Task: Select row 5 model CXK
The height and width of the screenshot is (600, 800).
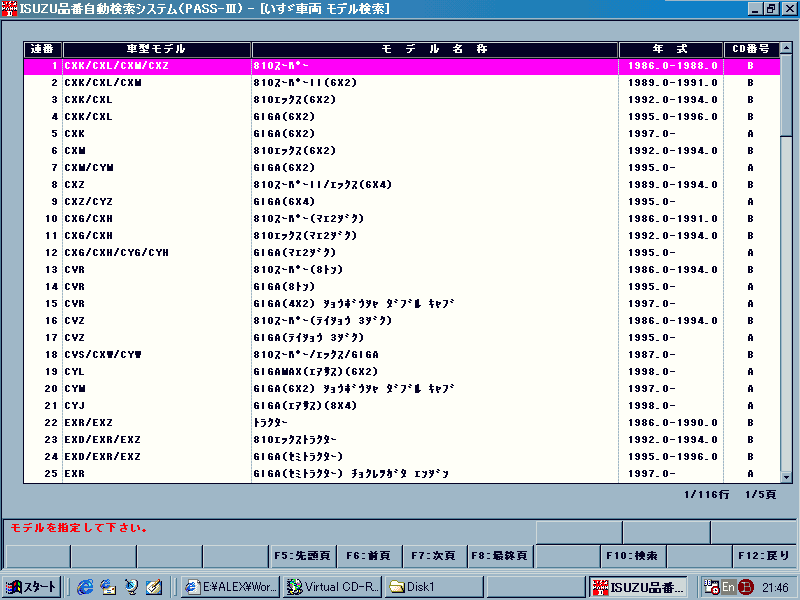Action: coord(402,134)
